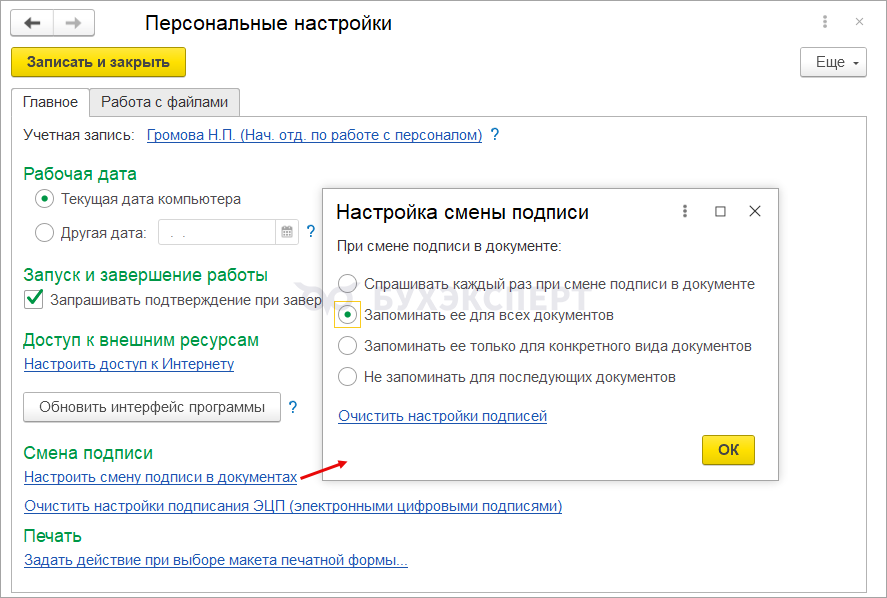Click help question mark next to Учетная запись
The width and height of the screenshot is (887, 598).
pos(494,134)
